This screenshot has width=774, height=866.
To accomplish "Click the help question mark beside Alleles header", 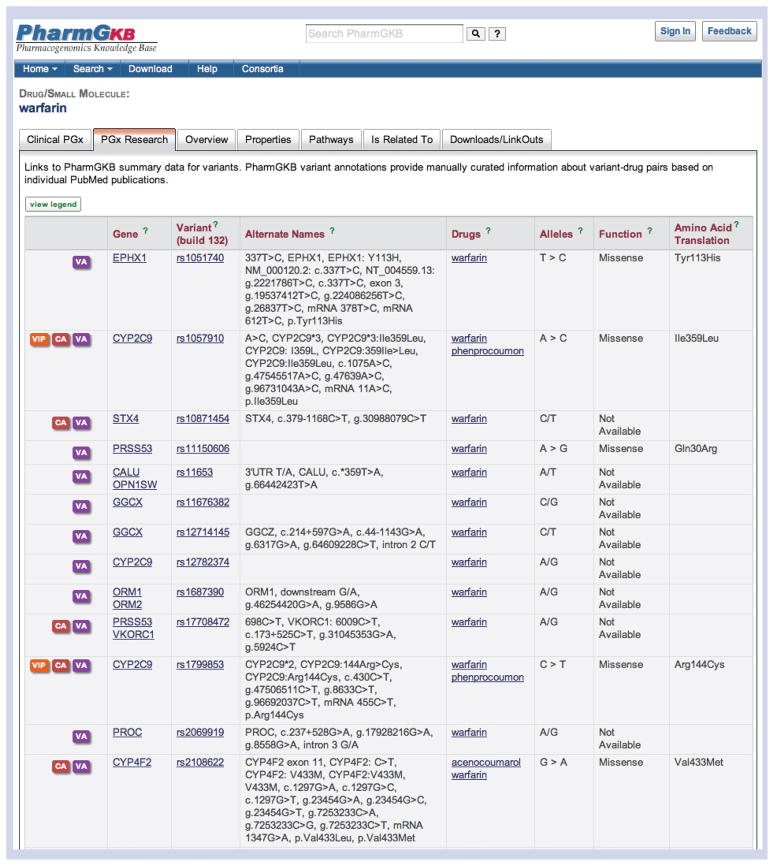I will 580,230.
